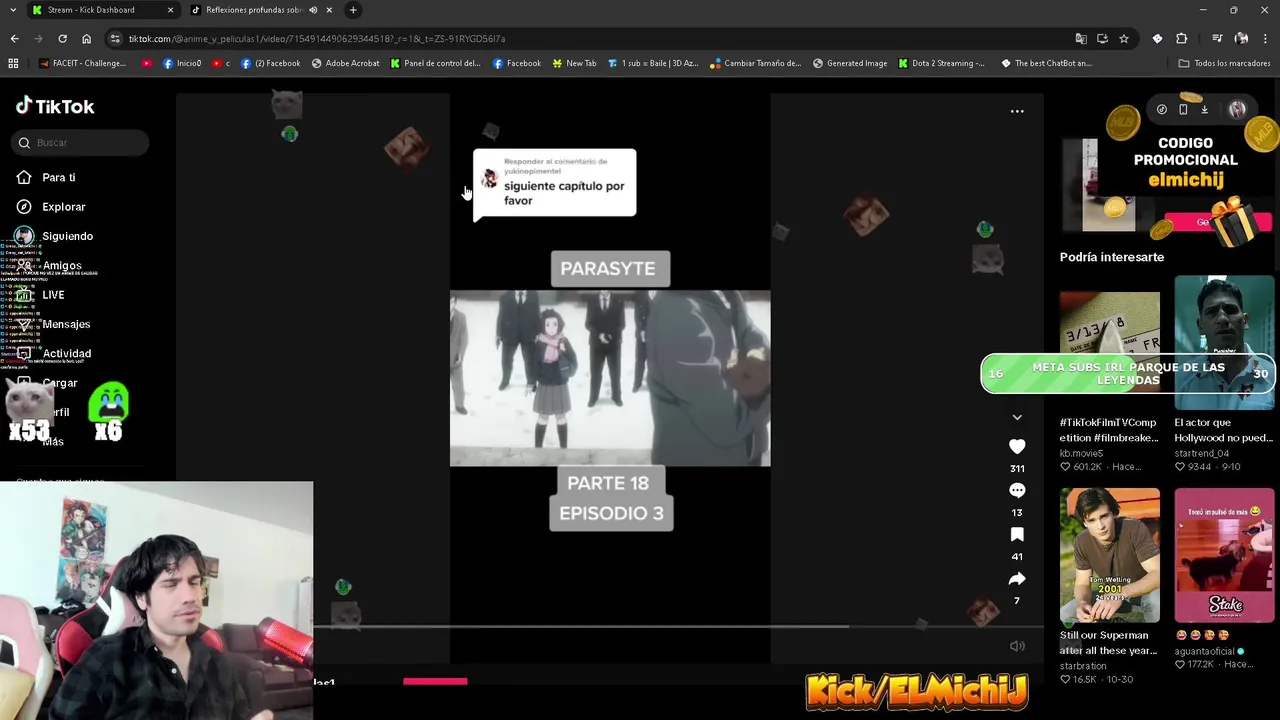1280x720 pixels.
Task: Open the Todos los marcadores folder
Action: coord(1224,63)
